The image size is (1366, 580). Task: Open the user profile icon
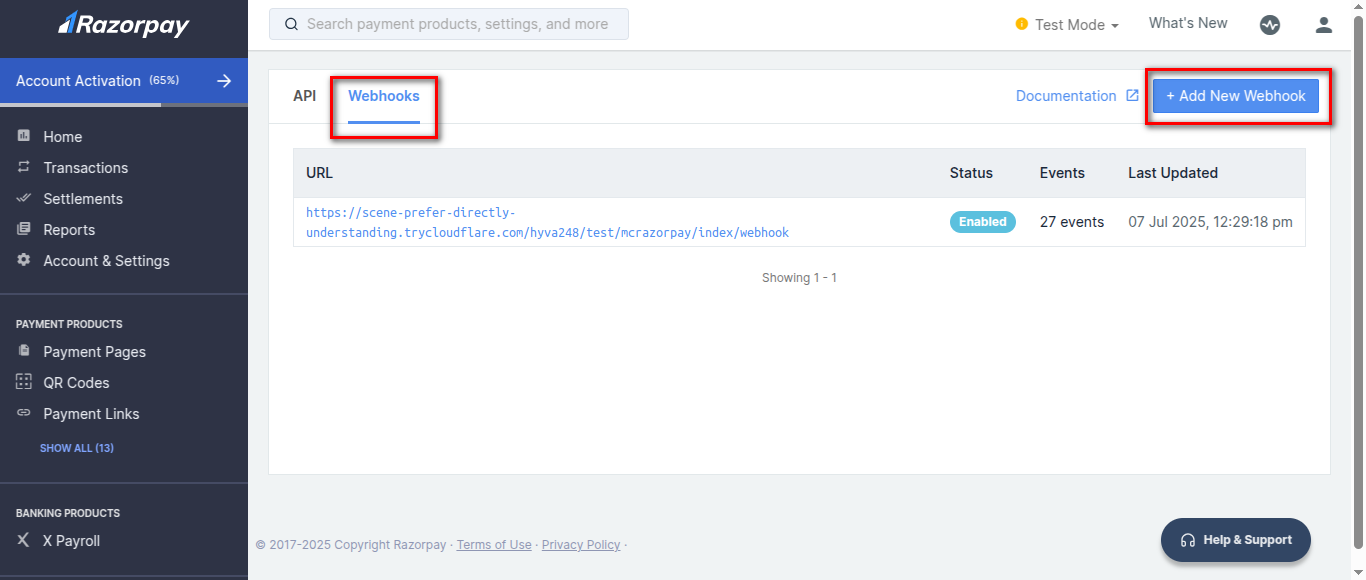pos(1323,25)
